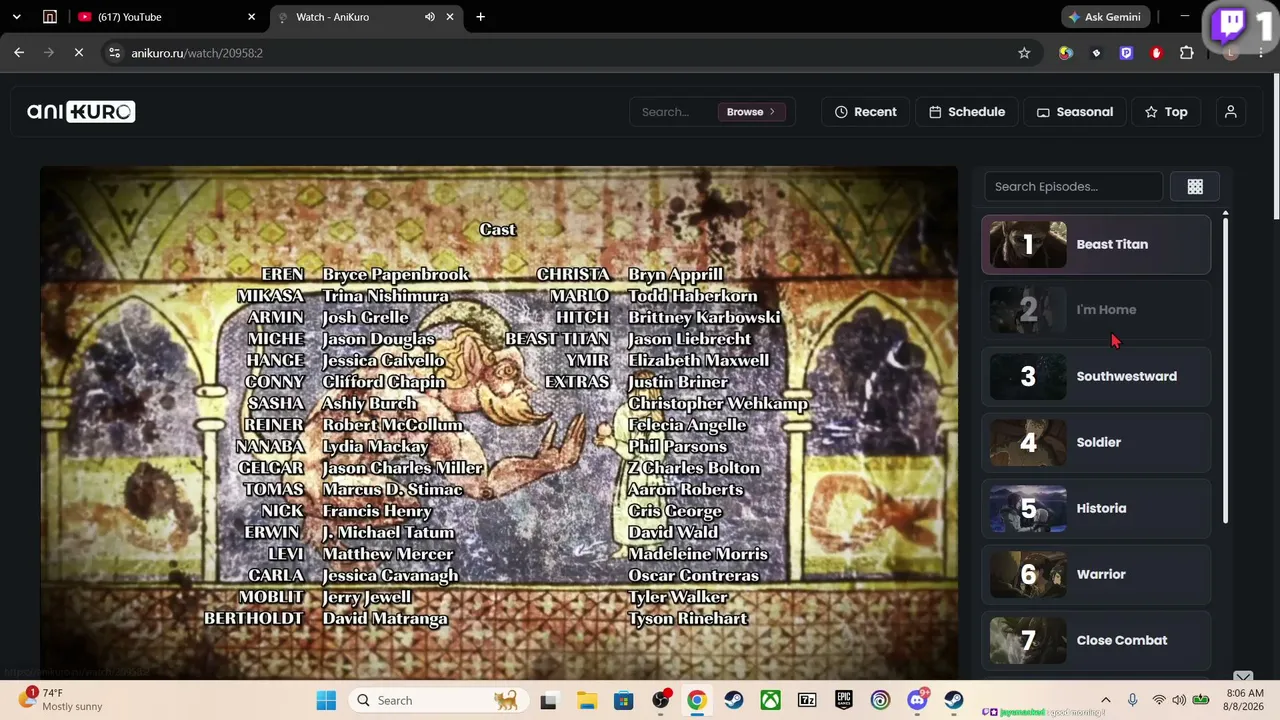The height and width of the screenshot is (720, 1280).
Task: Open the Top anime page
Action: click(x=1166, y=112)
